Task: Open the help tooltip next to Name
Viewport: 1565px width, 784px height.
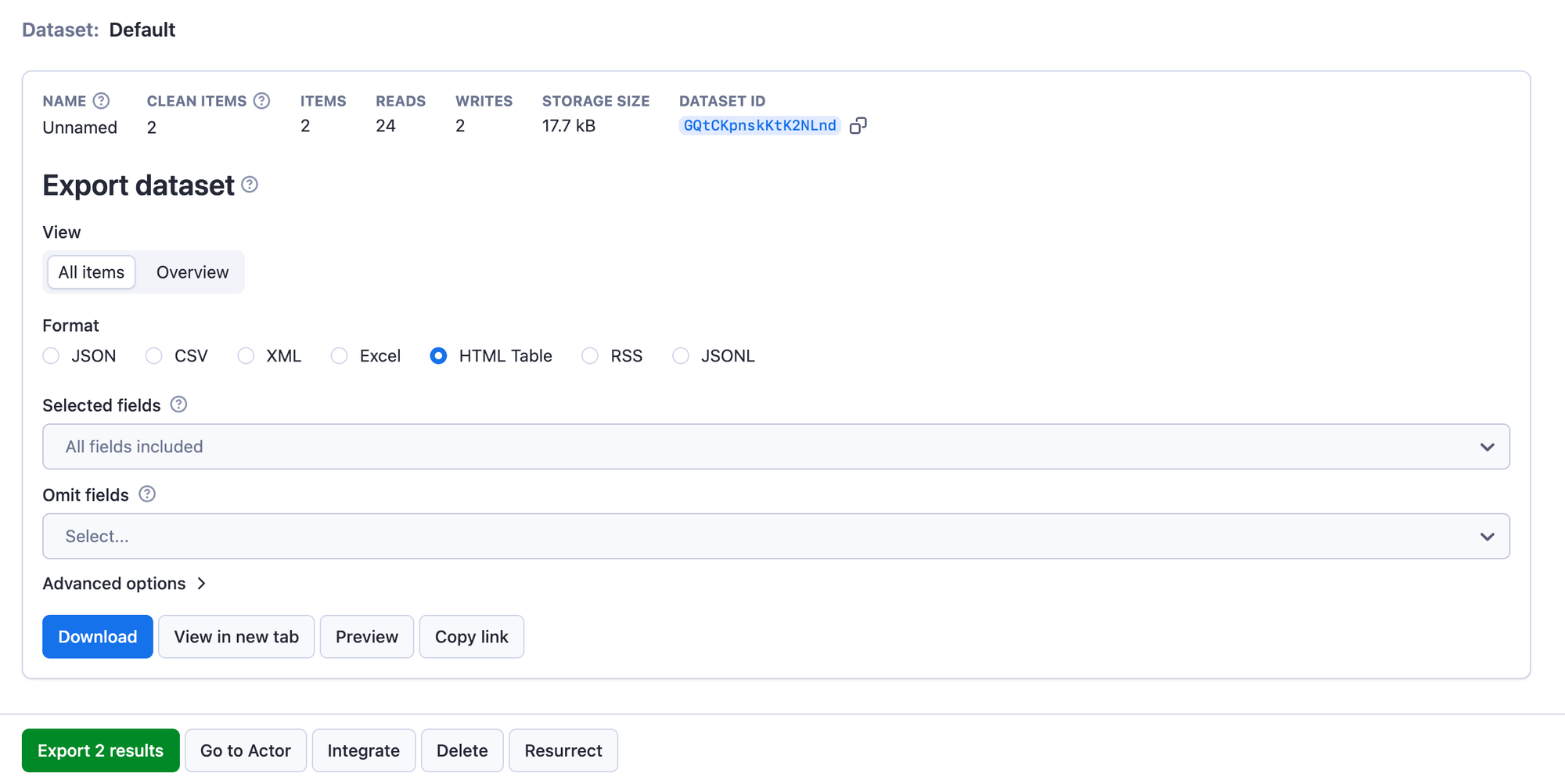Action: click(102, 100)
